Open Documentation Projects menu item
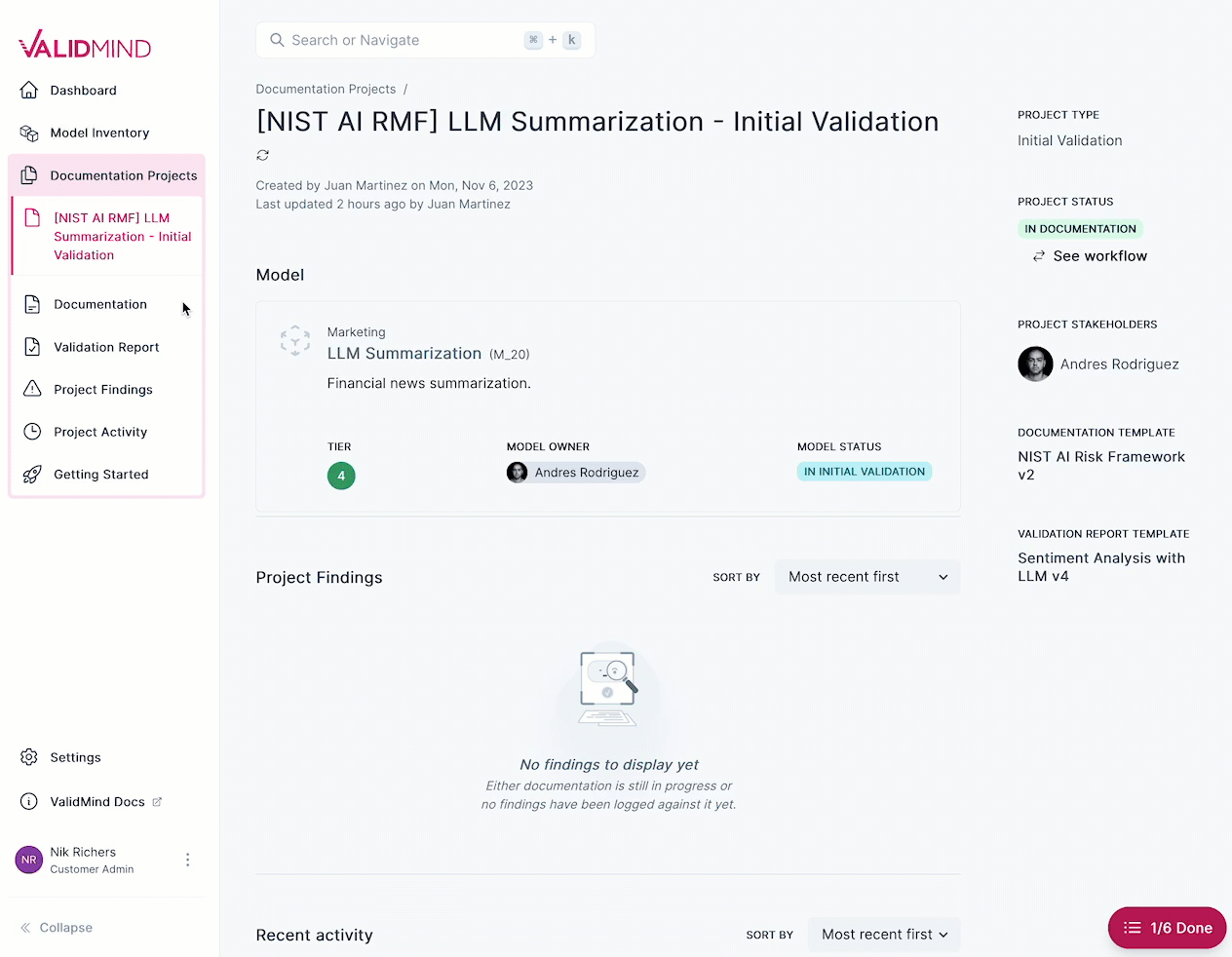1232x957 pixels. tap(107, 175)
